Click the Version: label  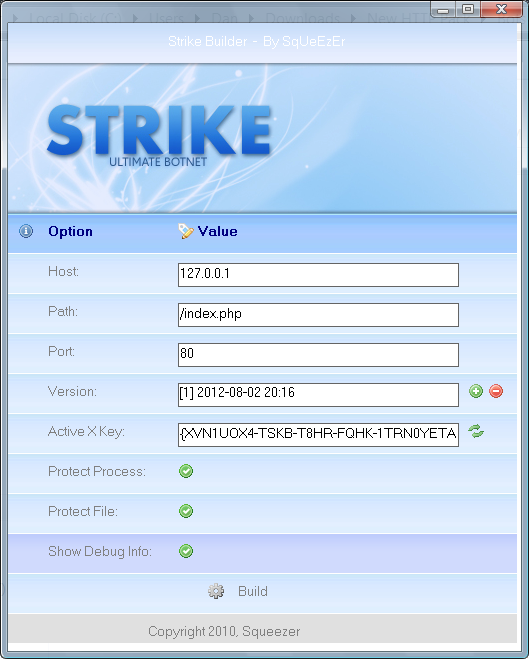[72, 391]
